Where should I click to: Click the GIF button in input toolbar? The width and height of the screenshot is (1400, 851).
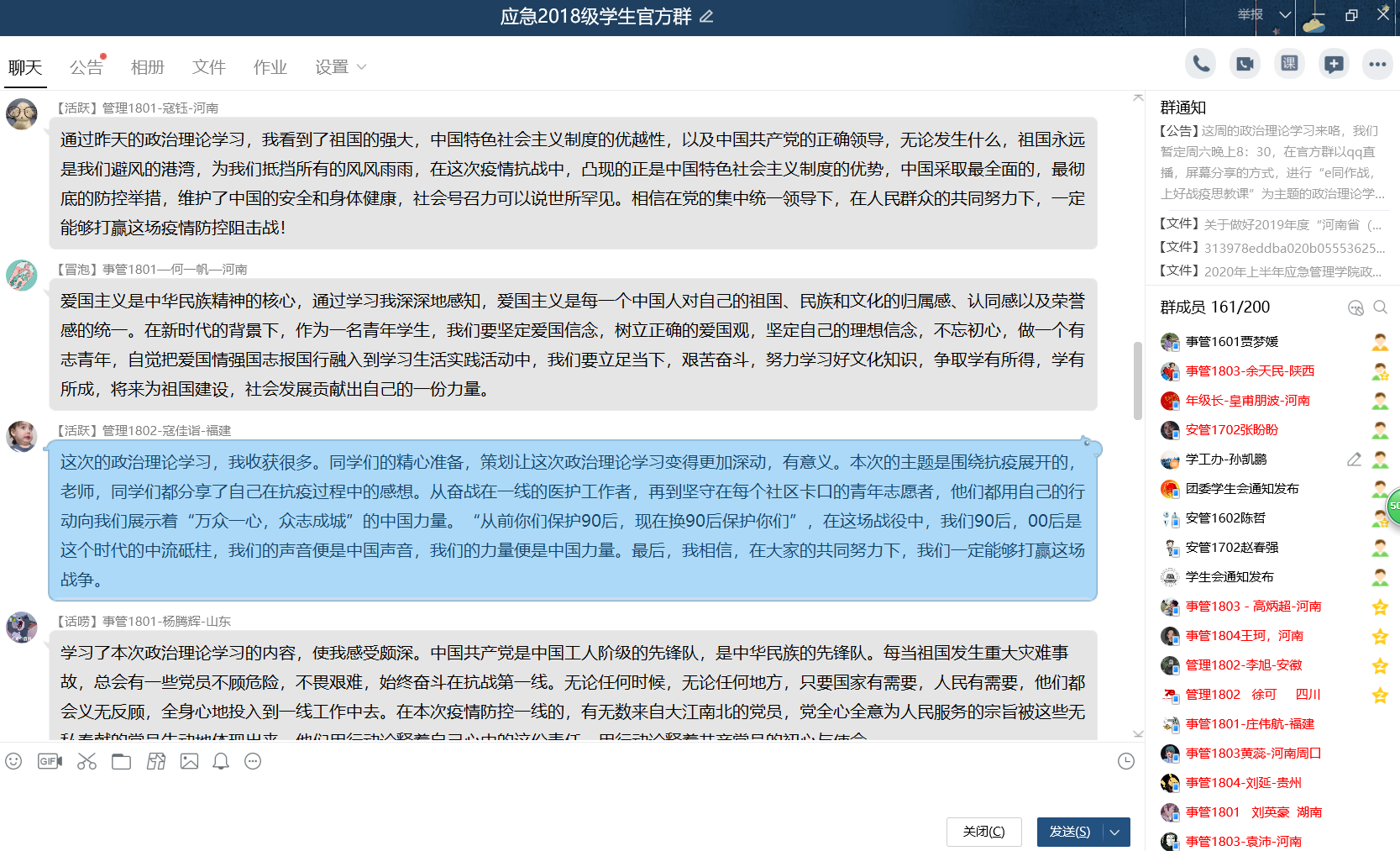[50, 761]
